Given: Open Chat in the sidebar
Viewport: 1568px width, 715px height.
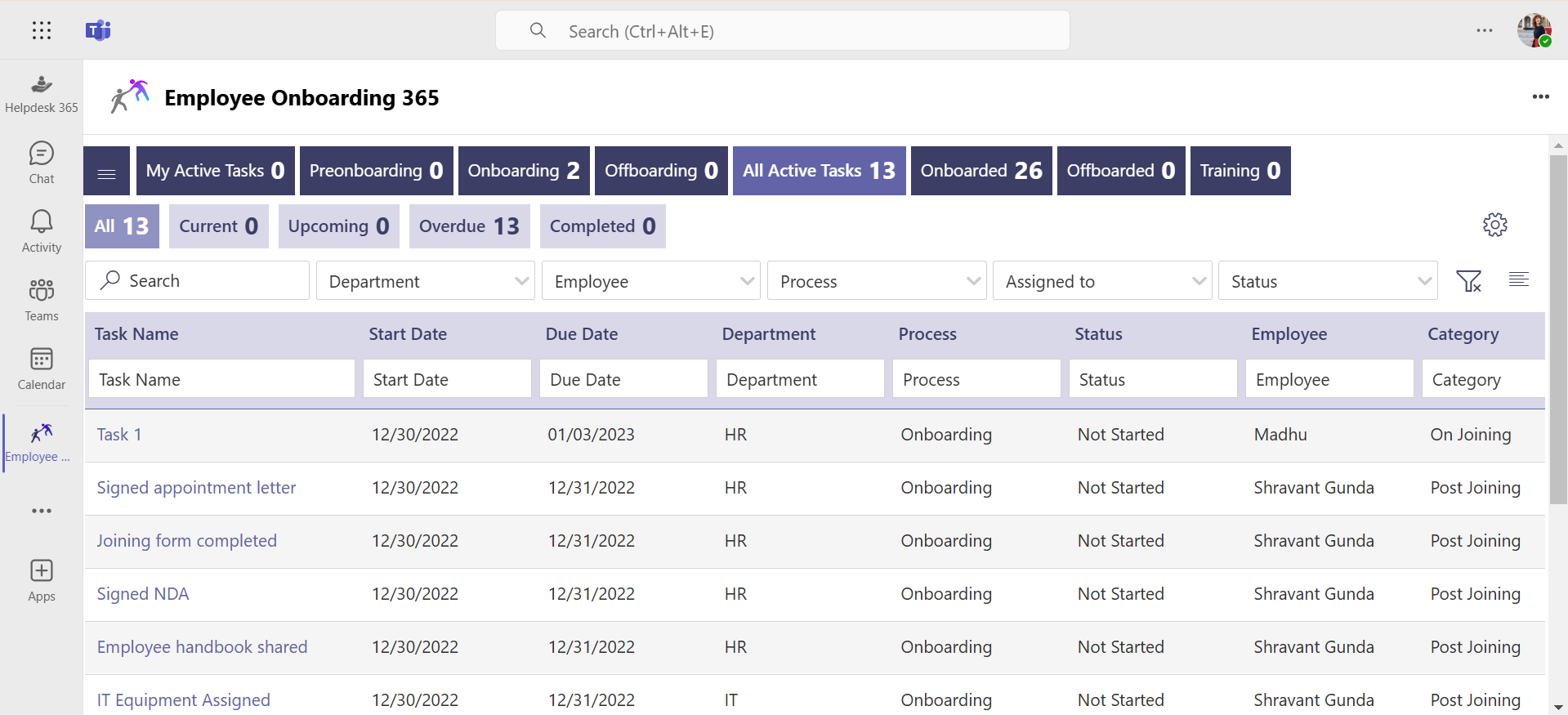Looking at the screenshot, I should pos(42,163).
